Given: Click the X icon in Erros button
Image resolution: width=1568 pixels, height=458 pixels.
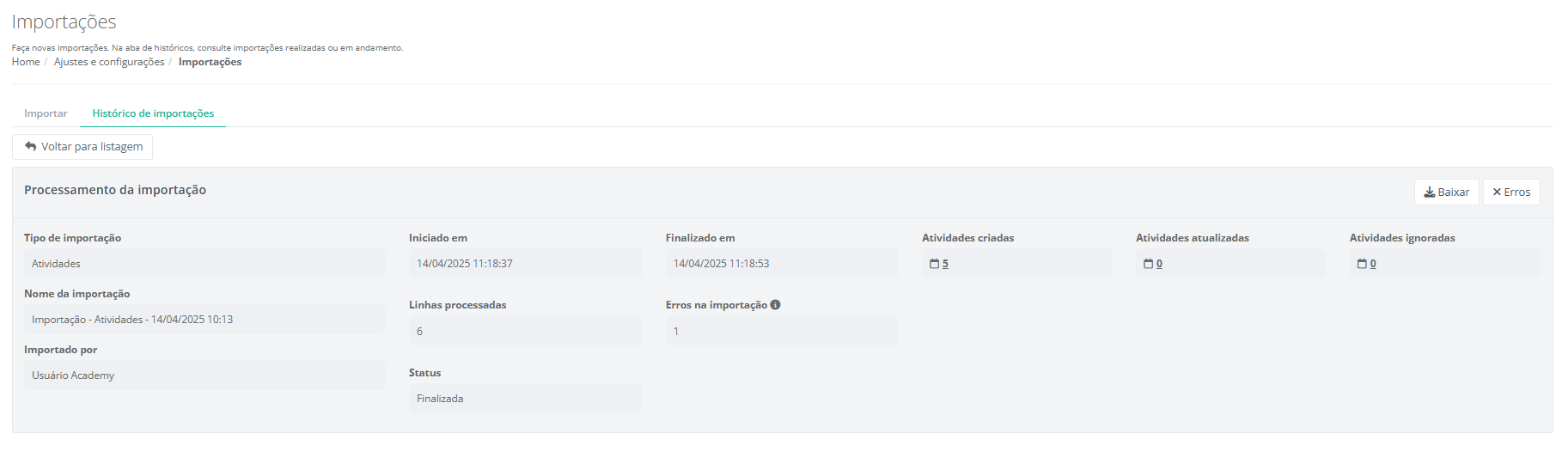Looking at the screenshot, I should tap(1497, 192).
